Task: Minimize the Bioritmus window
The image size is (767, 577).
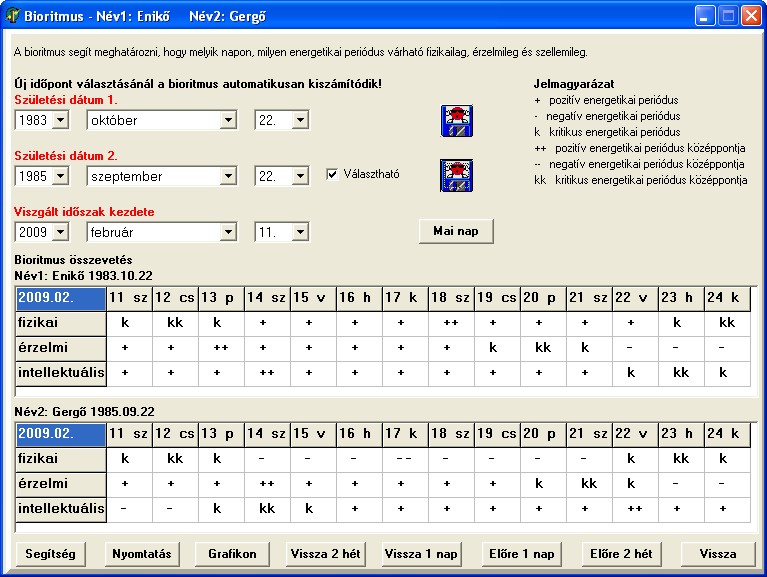Action: (704, 16)
